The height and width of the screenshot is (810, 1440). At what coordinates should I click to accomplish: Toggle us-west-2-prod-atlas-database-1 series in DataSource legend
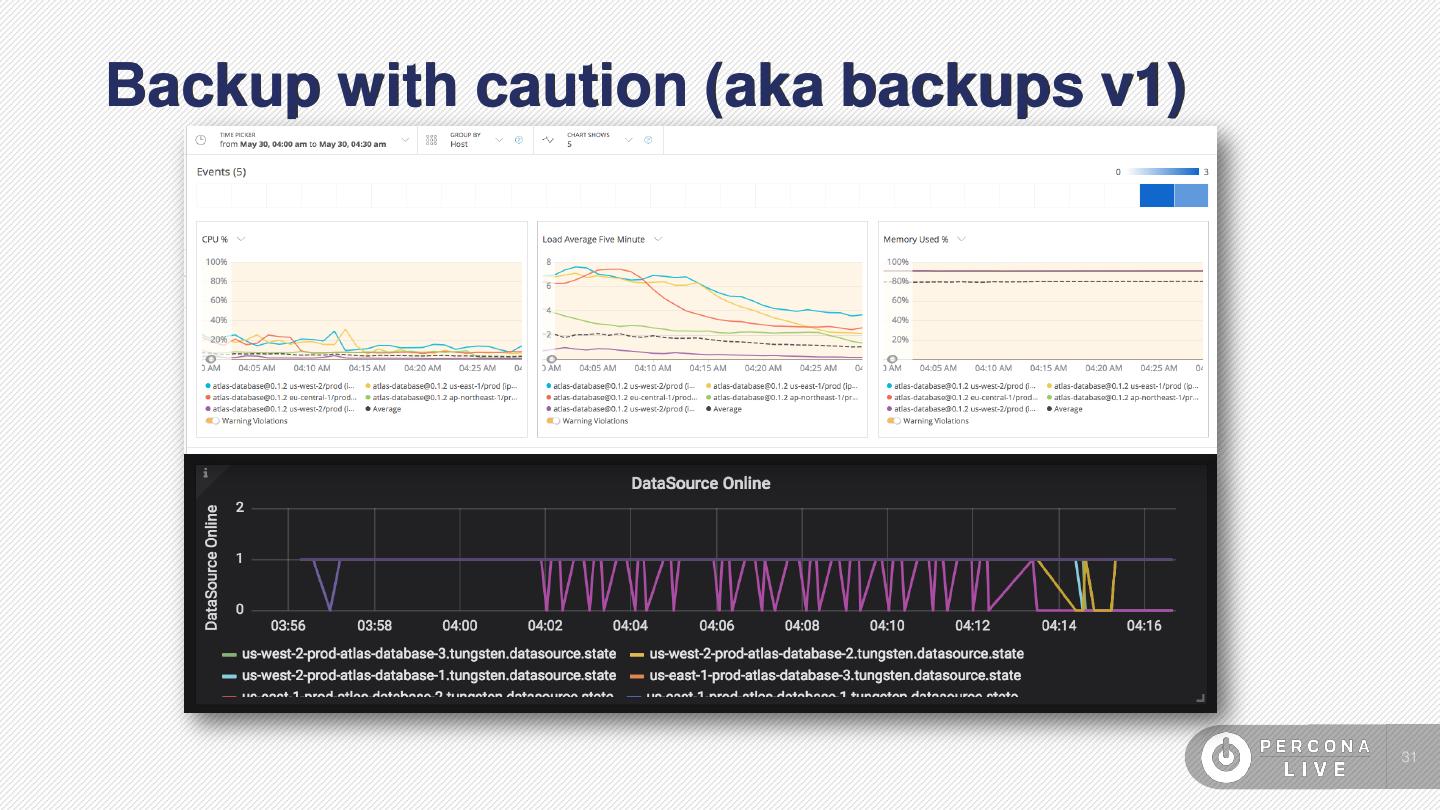pos(419,676)
